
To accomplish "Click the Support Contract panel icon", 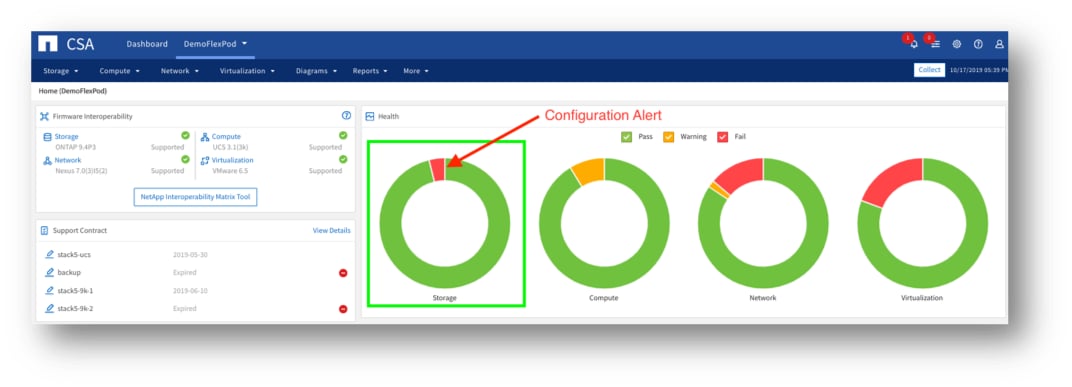I will point(44,230).
